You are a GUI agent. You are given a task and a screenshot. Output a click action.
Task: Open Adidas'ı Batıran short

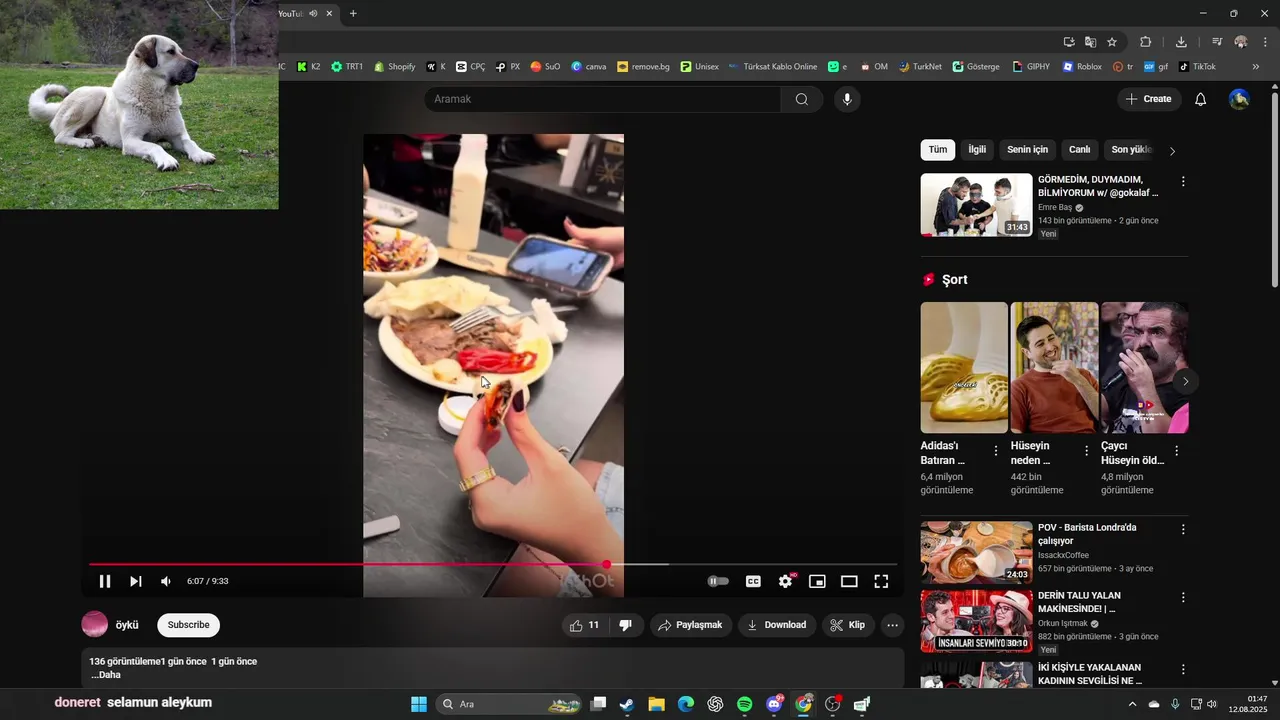pyautogui.click(x=964, y=367)
